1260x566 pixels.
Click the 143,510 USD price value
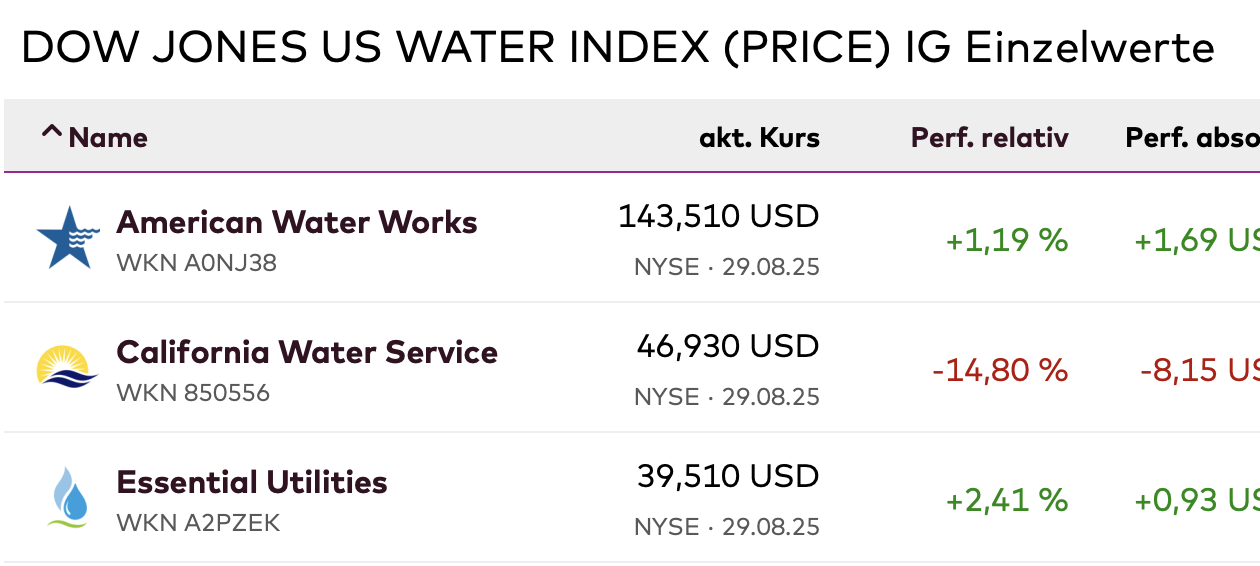pyautogui.click(x=718, y=216)
